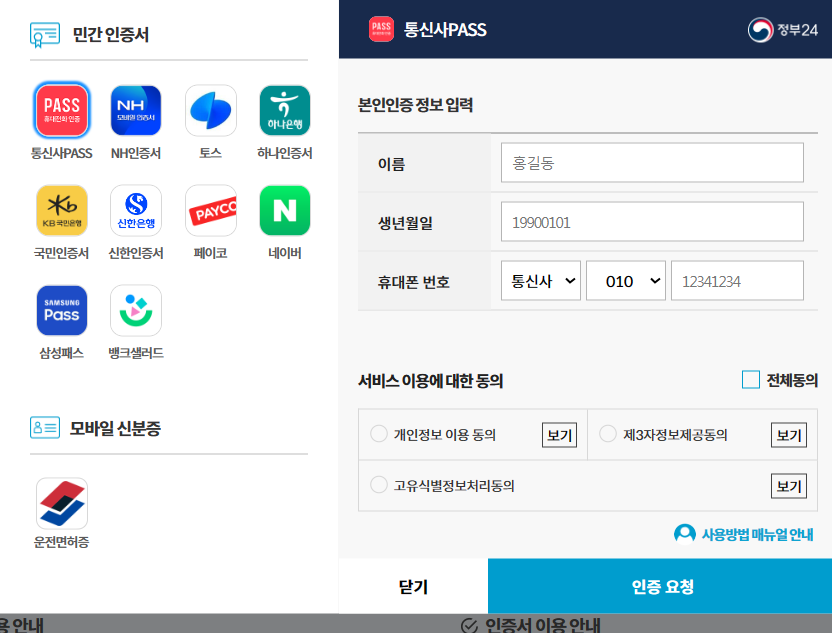Focus the phone number input field
This screenshot has width=832, height=633.
pos(737,281)
